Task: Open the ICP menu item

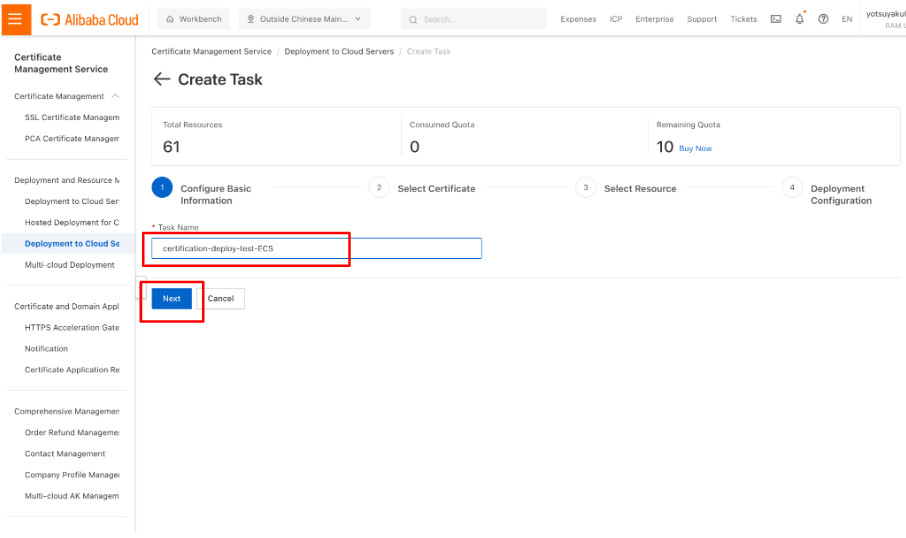Action: click(x=615, y=19)
